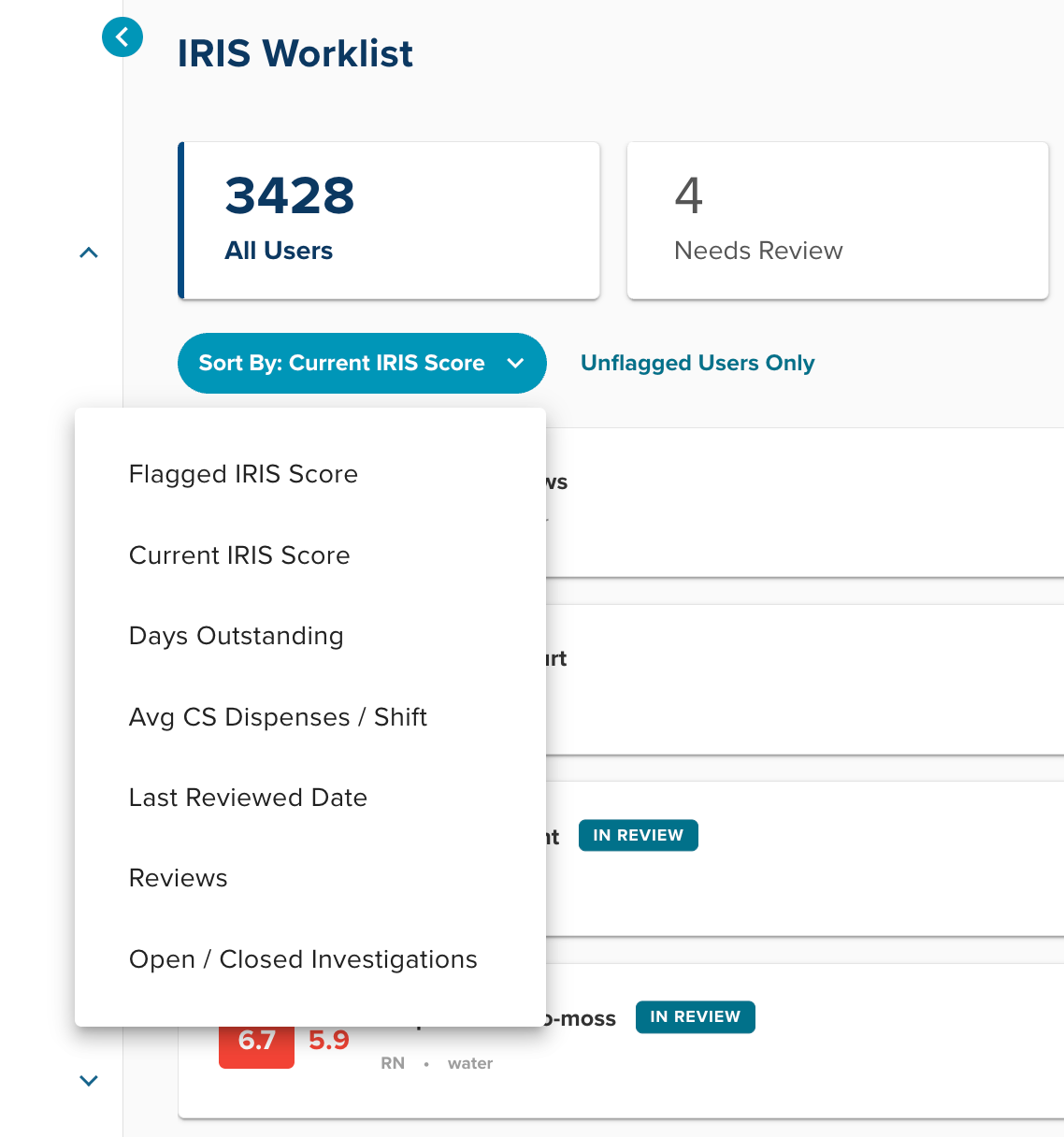Click the IRIS Worklist heading
Viewport: 1064px width, 1137px height.
(295, 53)
